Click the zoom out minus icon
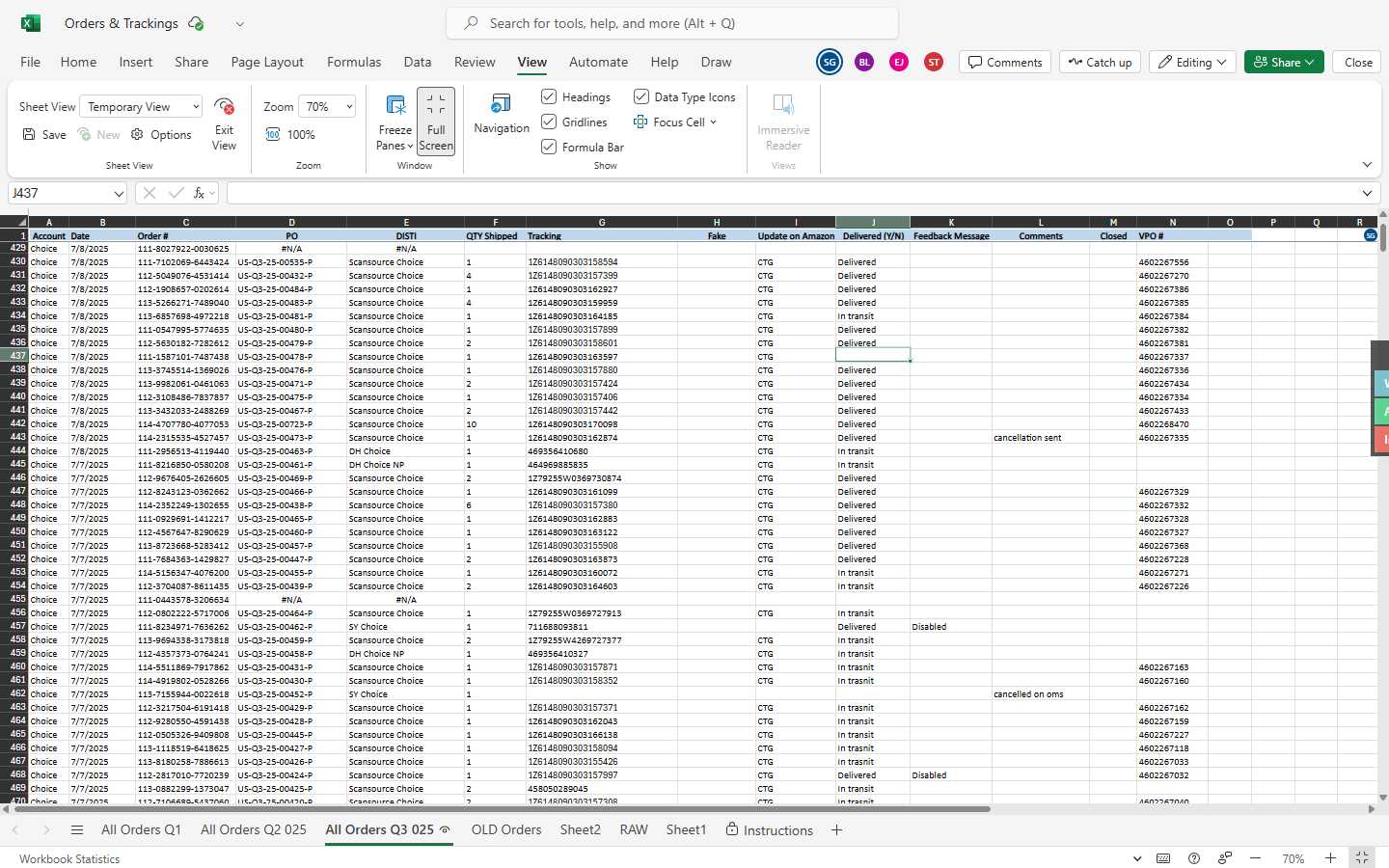Viewport: 1389px width, 868px height. (1255, 858)
